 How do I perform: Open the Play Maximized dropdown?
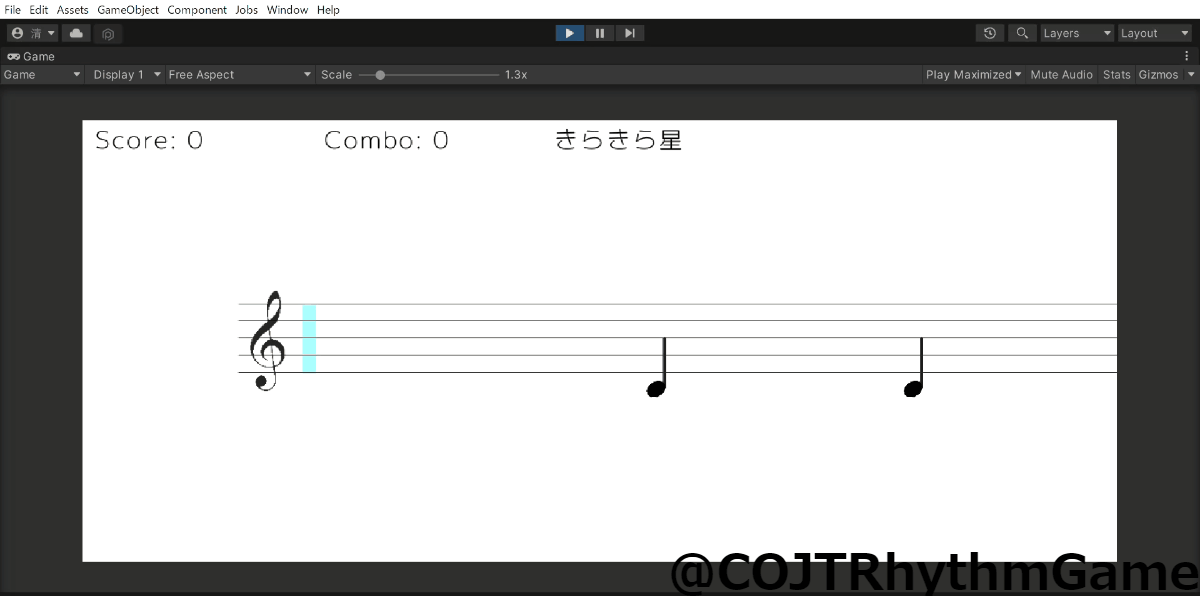(x=973, y=75)
